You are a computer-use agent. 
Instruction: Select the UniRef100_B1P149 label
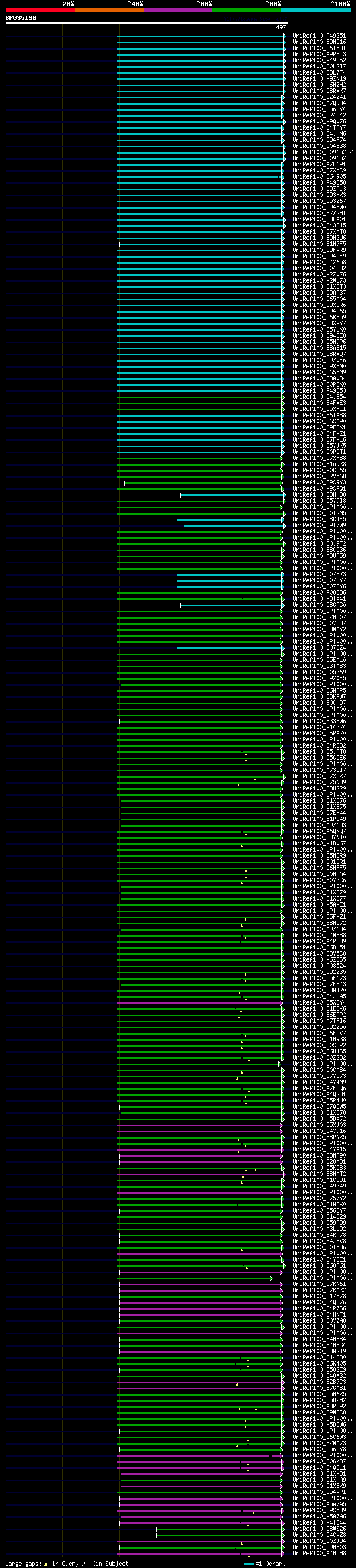point(319,819)
